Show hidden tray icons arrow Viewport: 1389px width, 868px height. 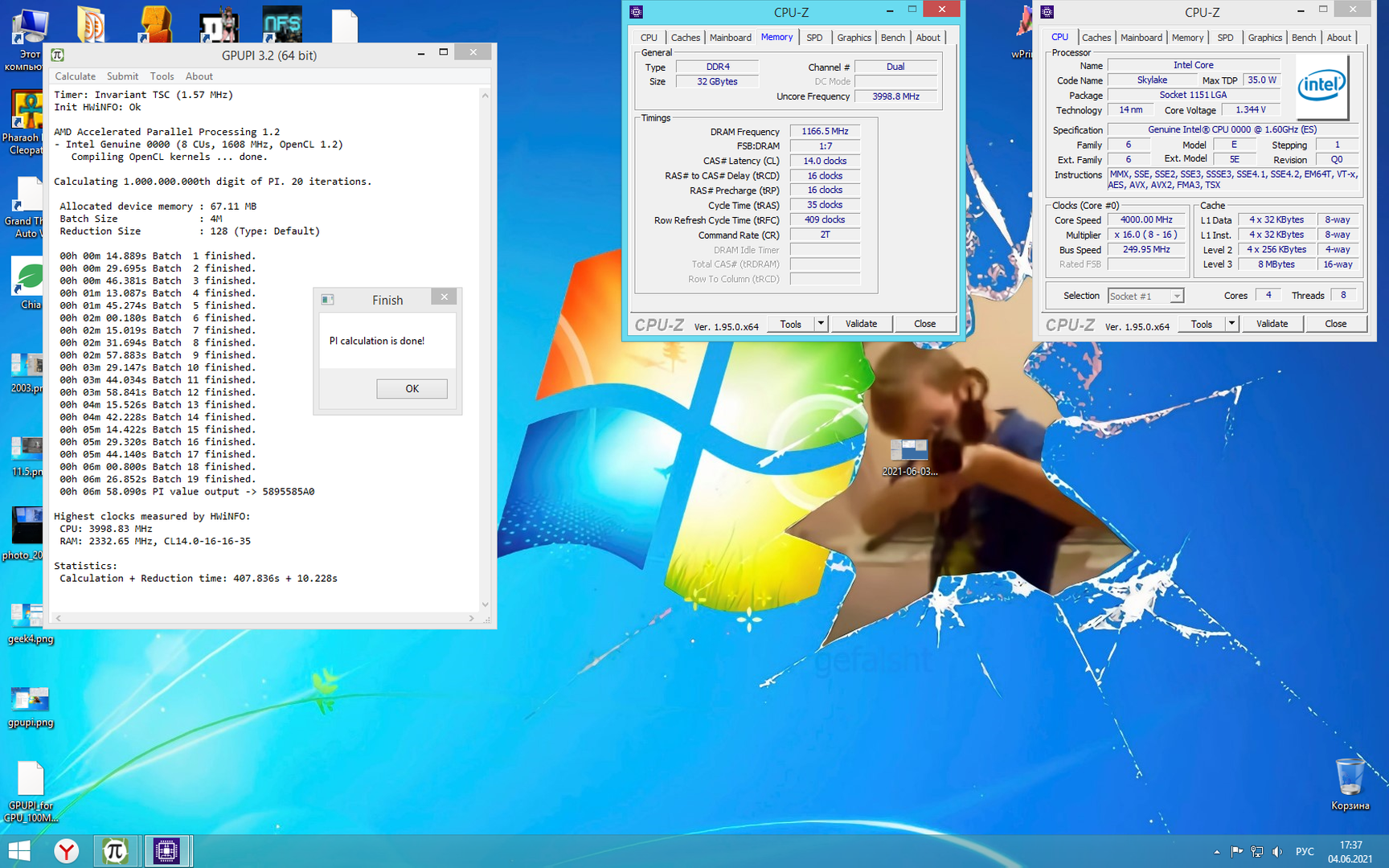[1217, 852]
